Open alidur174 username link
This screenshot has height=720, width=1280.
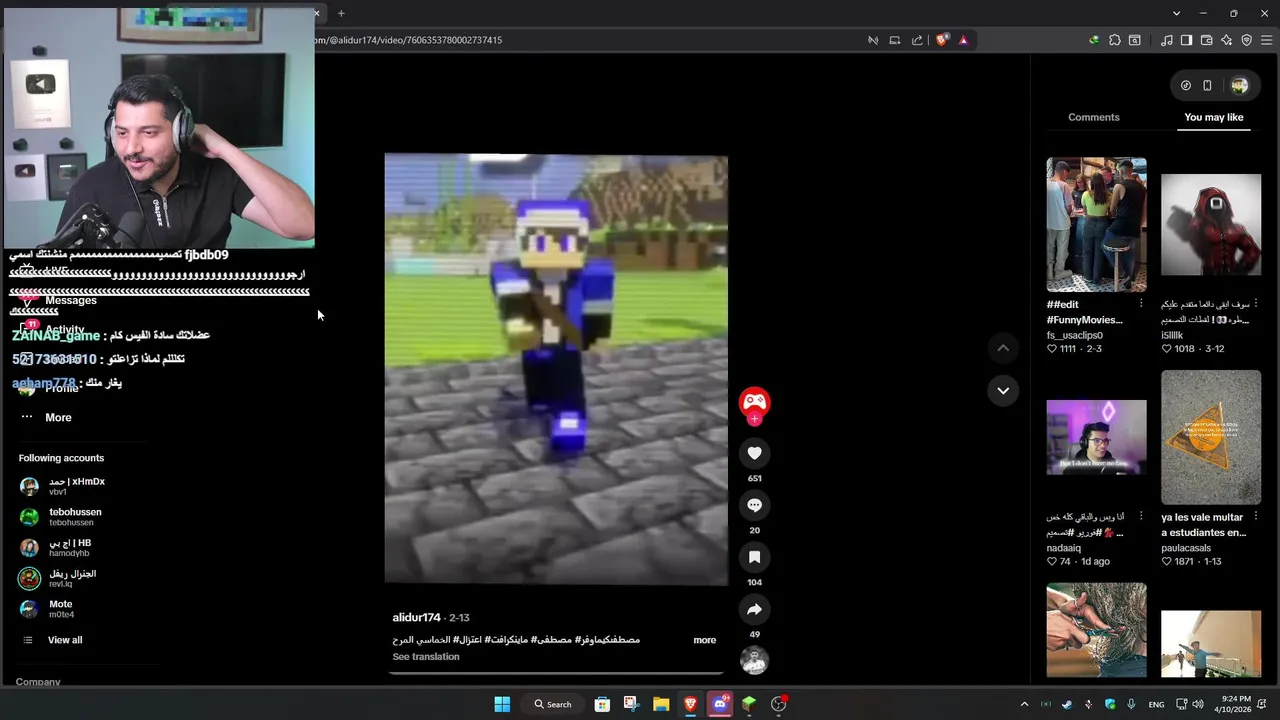click(416, 618)
